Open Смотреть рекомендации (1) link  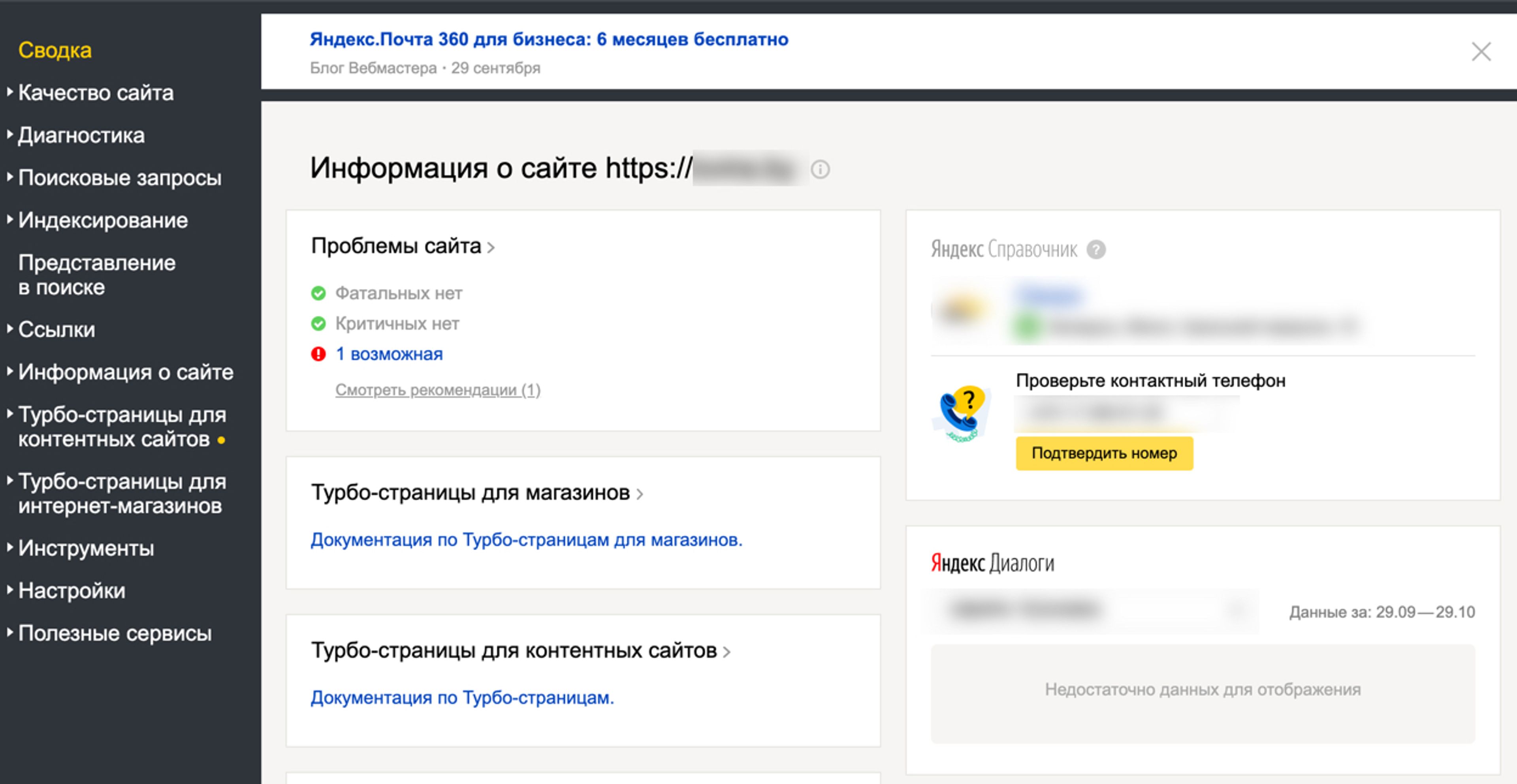click(x=438, y=390)
